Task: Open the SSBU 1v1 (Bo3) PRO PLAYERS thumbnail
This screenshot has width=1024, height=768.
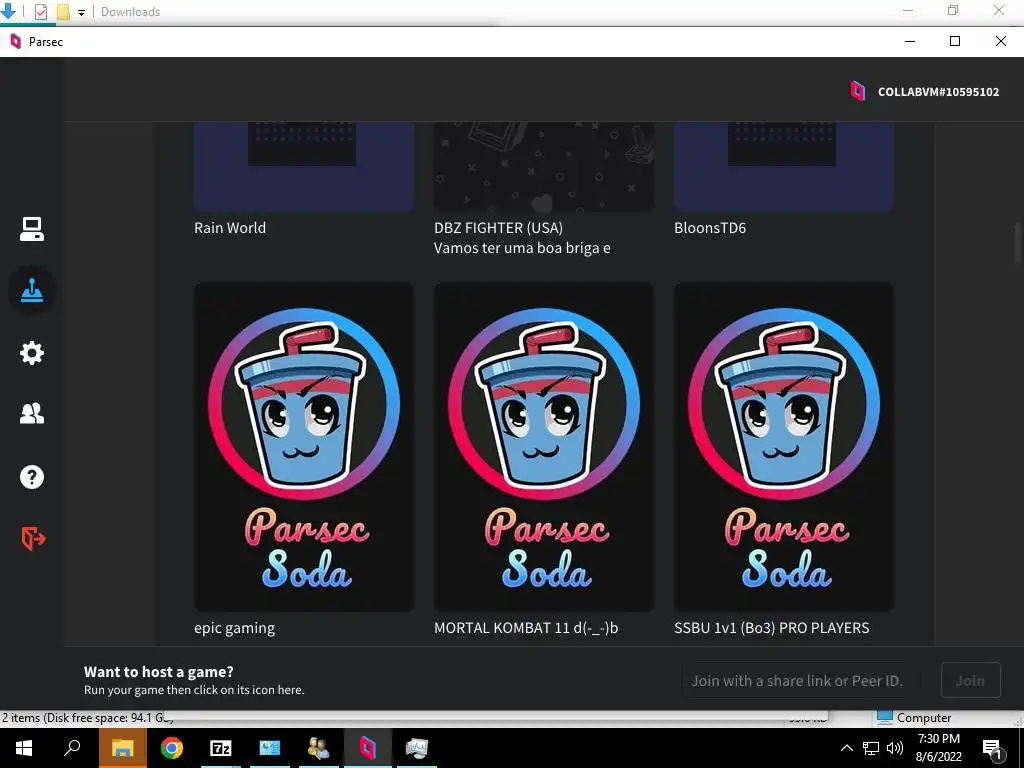Action: pyautogui.click(x=784, y=447)
